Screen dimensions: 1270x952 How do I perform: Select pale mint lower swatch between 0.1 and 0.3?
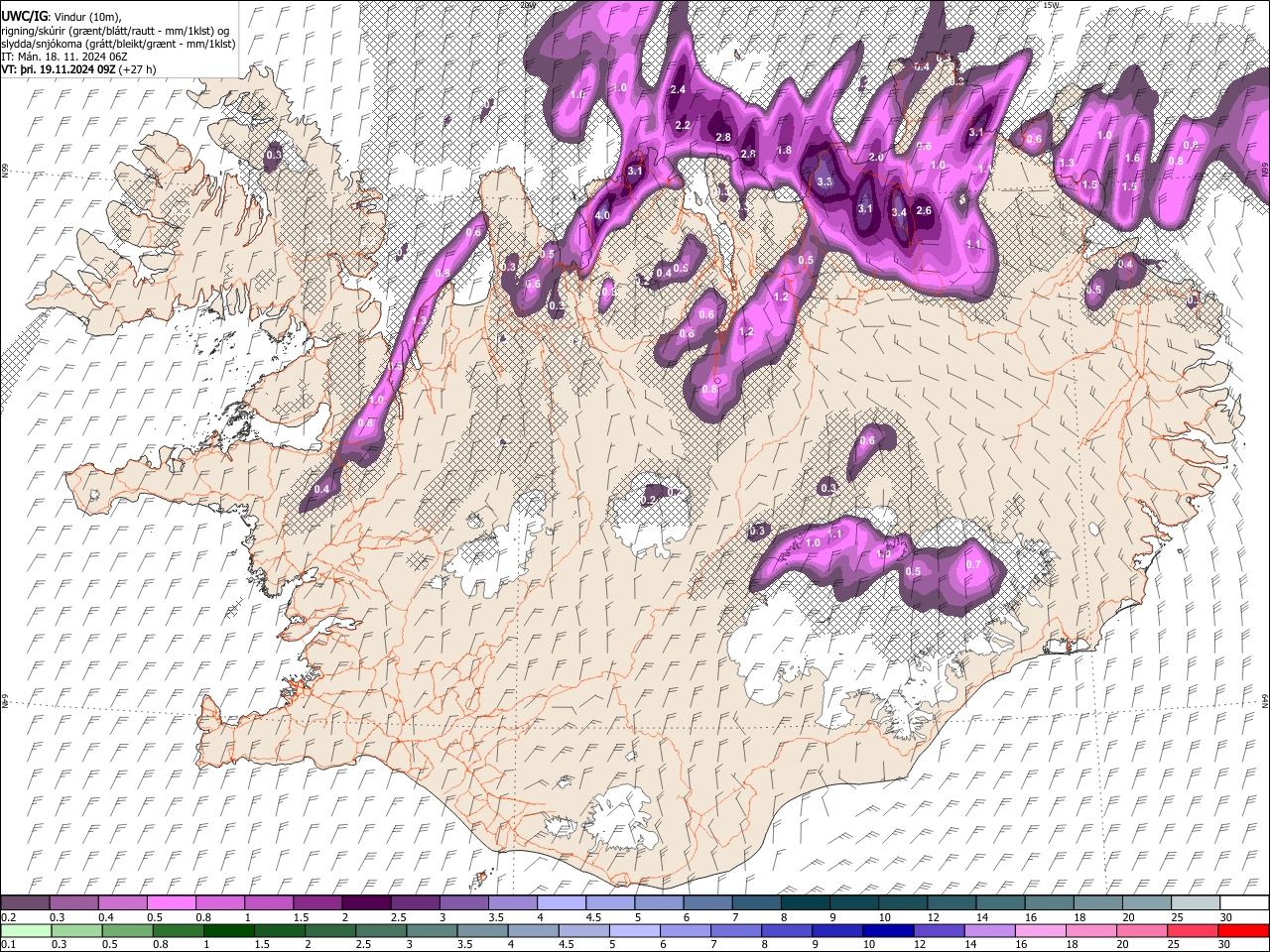click(25, 931)
